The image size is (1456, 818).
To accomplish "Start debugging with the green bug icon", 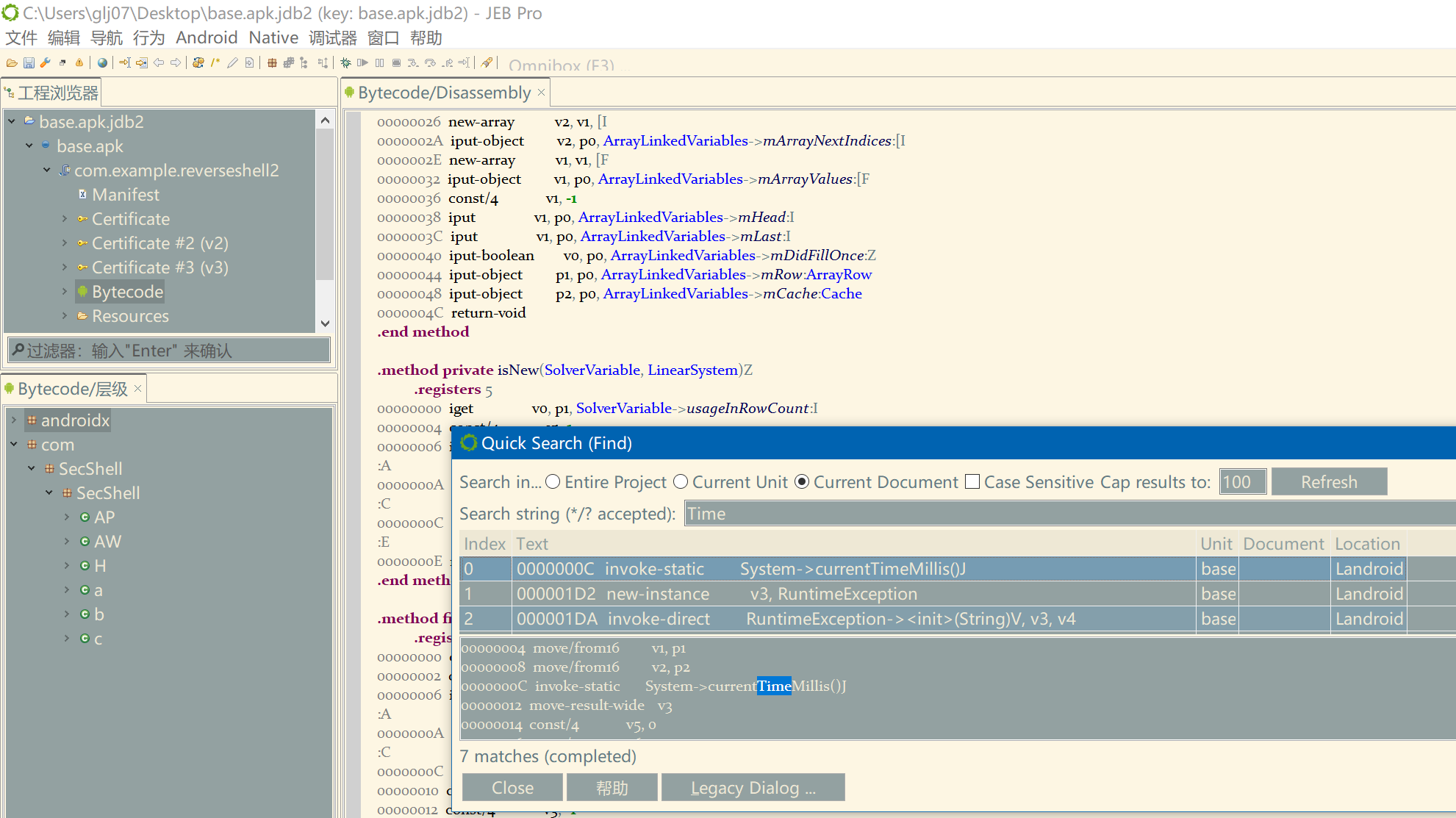I will (x=345, y=62).
